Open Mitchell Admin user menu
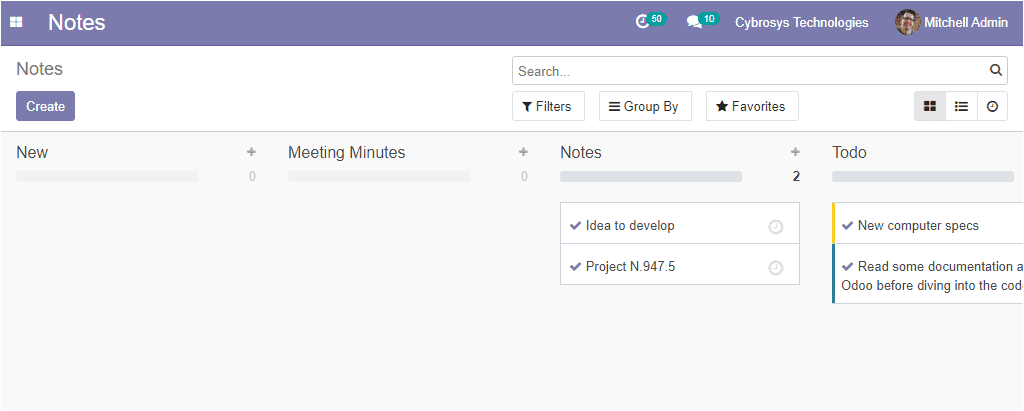This screenshot has height=411, width=1024. pos(952,22)
